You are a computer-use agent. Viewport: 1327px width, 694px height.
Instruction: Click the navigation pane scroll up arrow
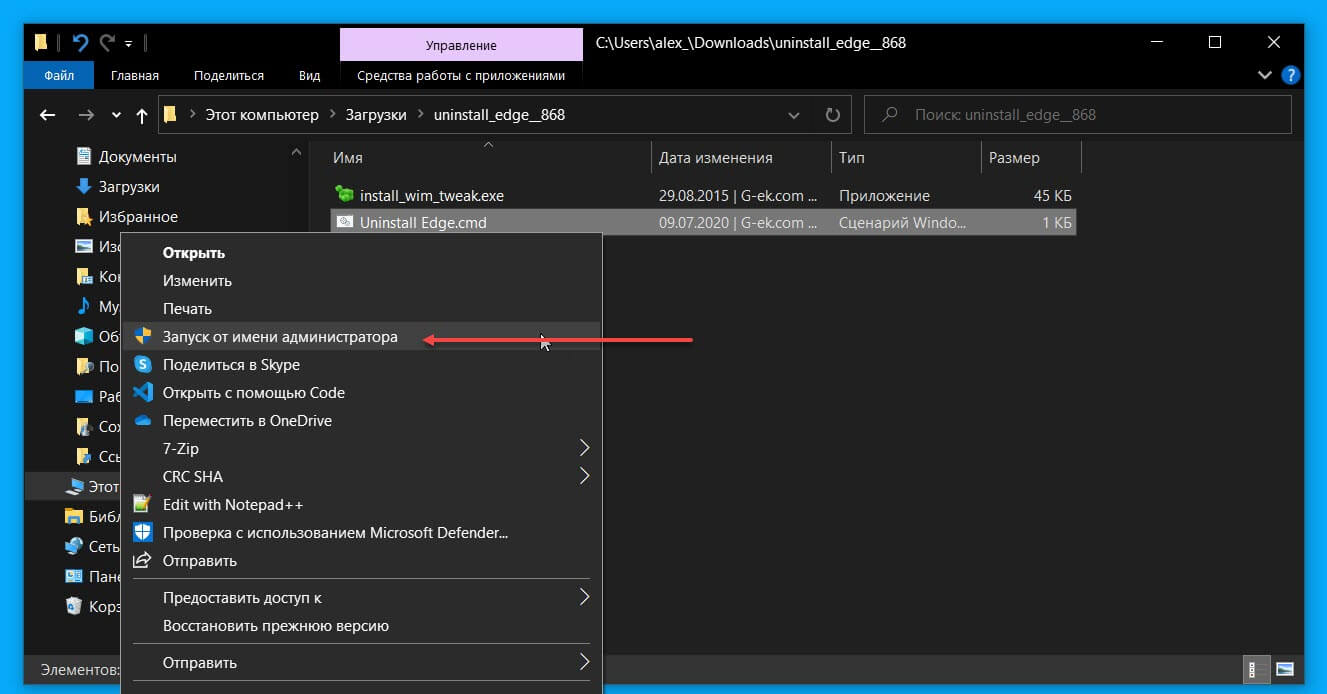click(x=296, y=152)
